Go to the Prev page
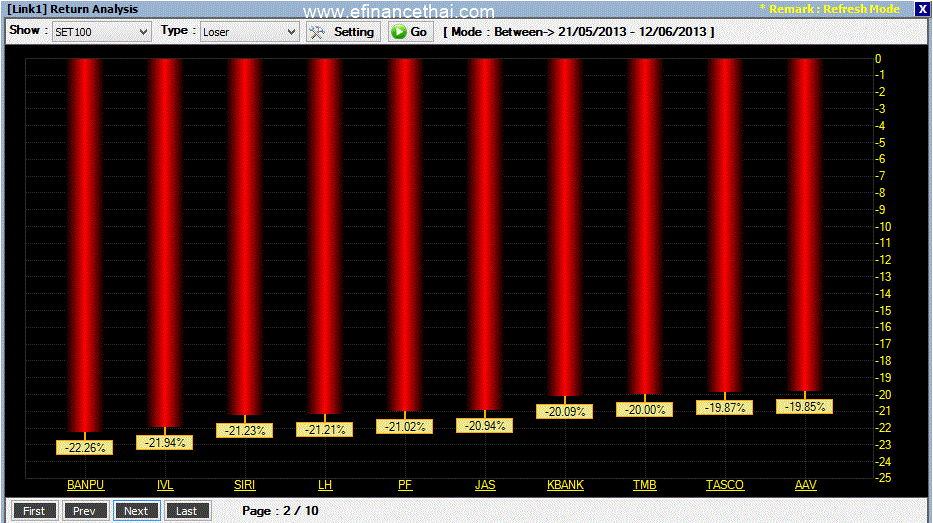933x523 pixels. tap(84, 511)
